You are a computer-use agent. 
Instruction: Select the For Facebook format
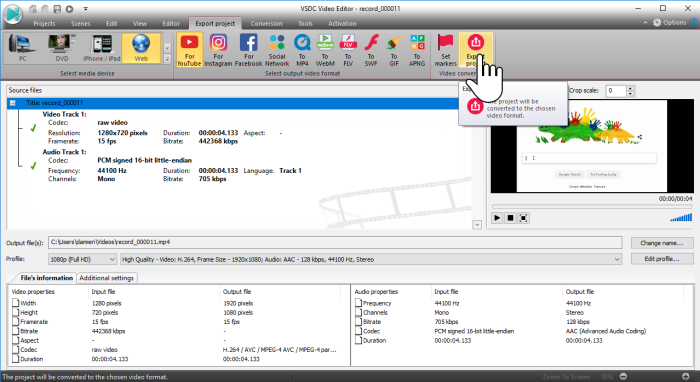pos(249,50)
